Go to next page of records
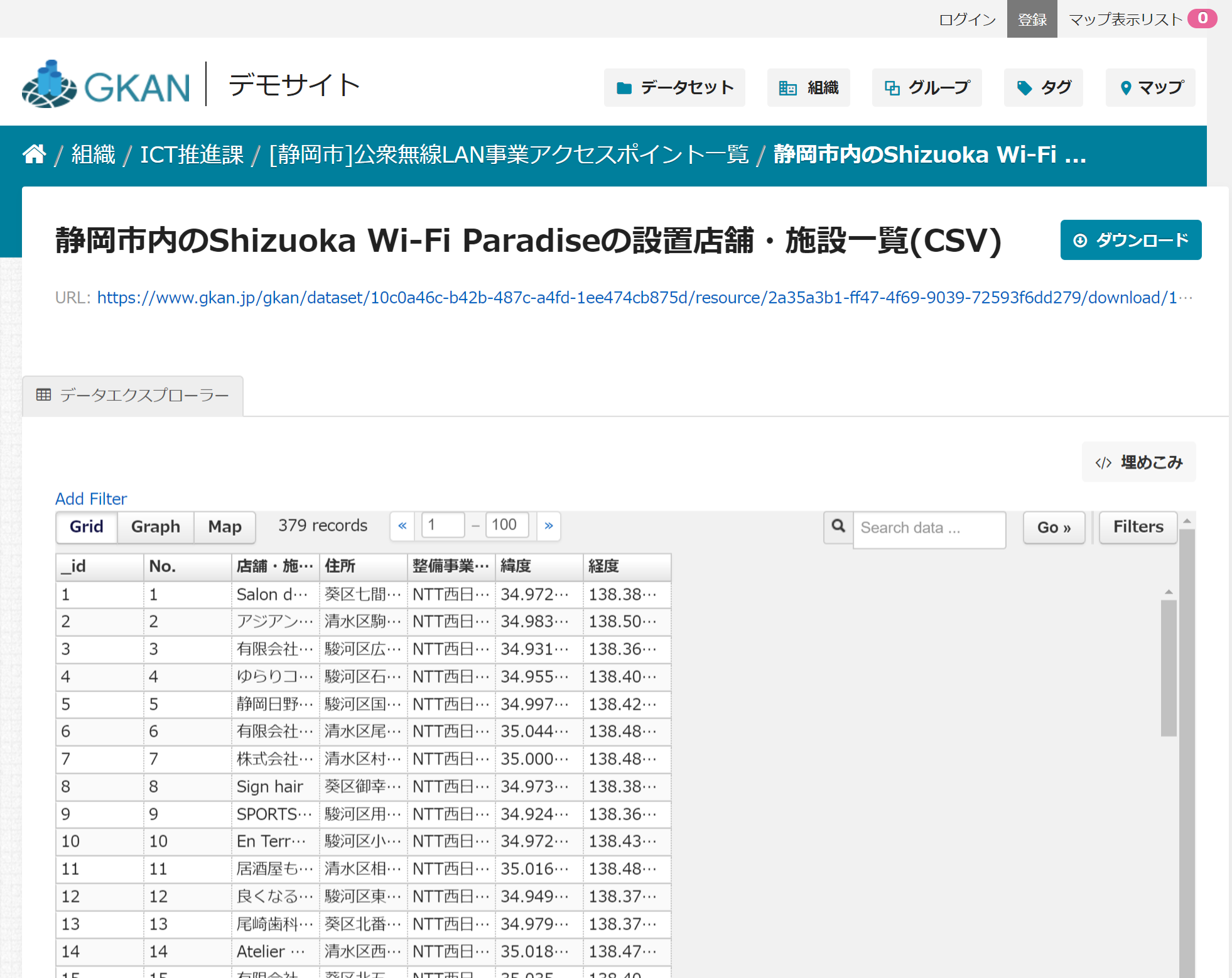Image resolution: width=1232 pixels, height=978 pixels. [549, 526]
